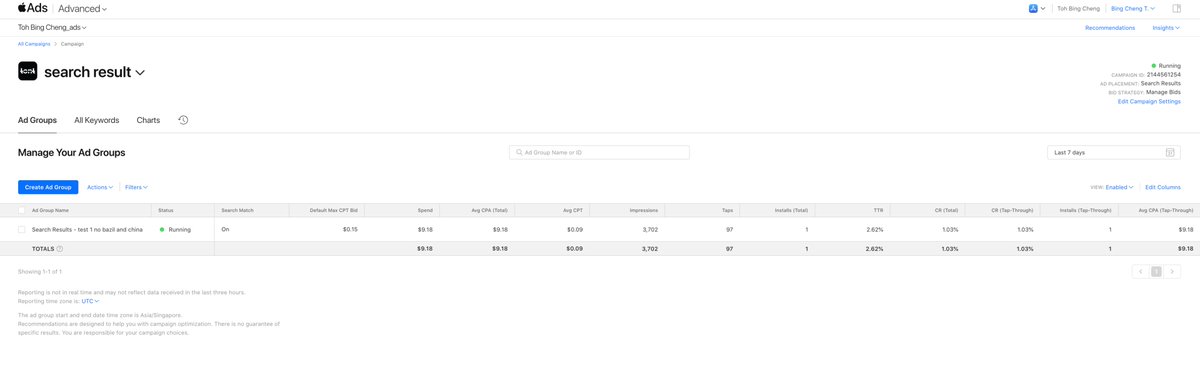Focus the Ad Group Name or ID search field
Viewport: 1200px width, 391px height.
point(599,152)
